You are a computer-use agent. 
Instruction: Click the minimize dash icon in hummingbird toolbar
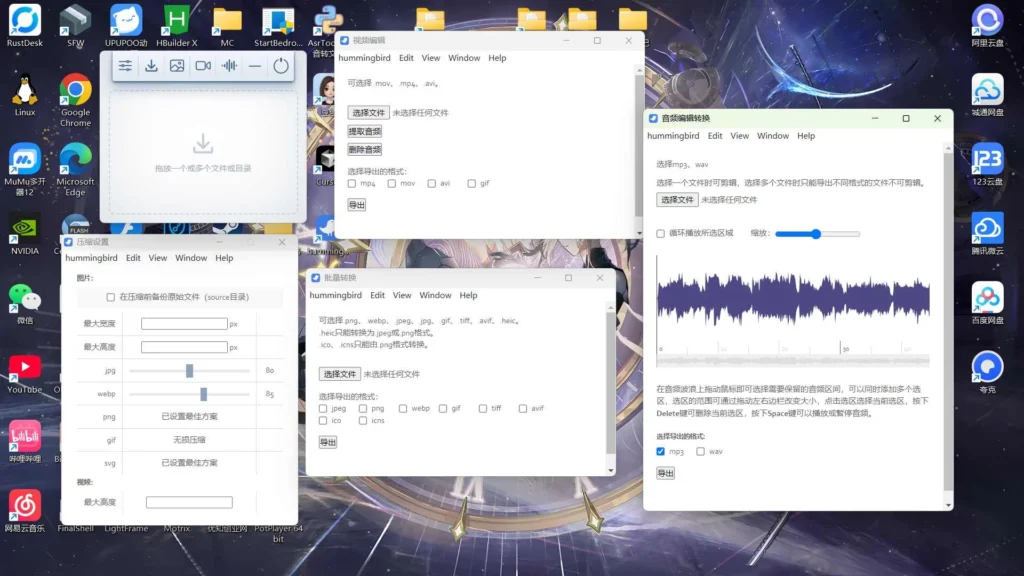[x=255, y=66]
